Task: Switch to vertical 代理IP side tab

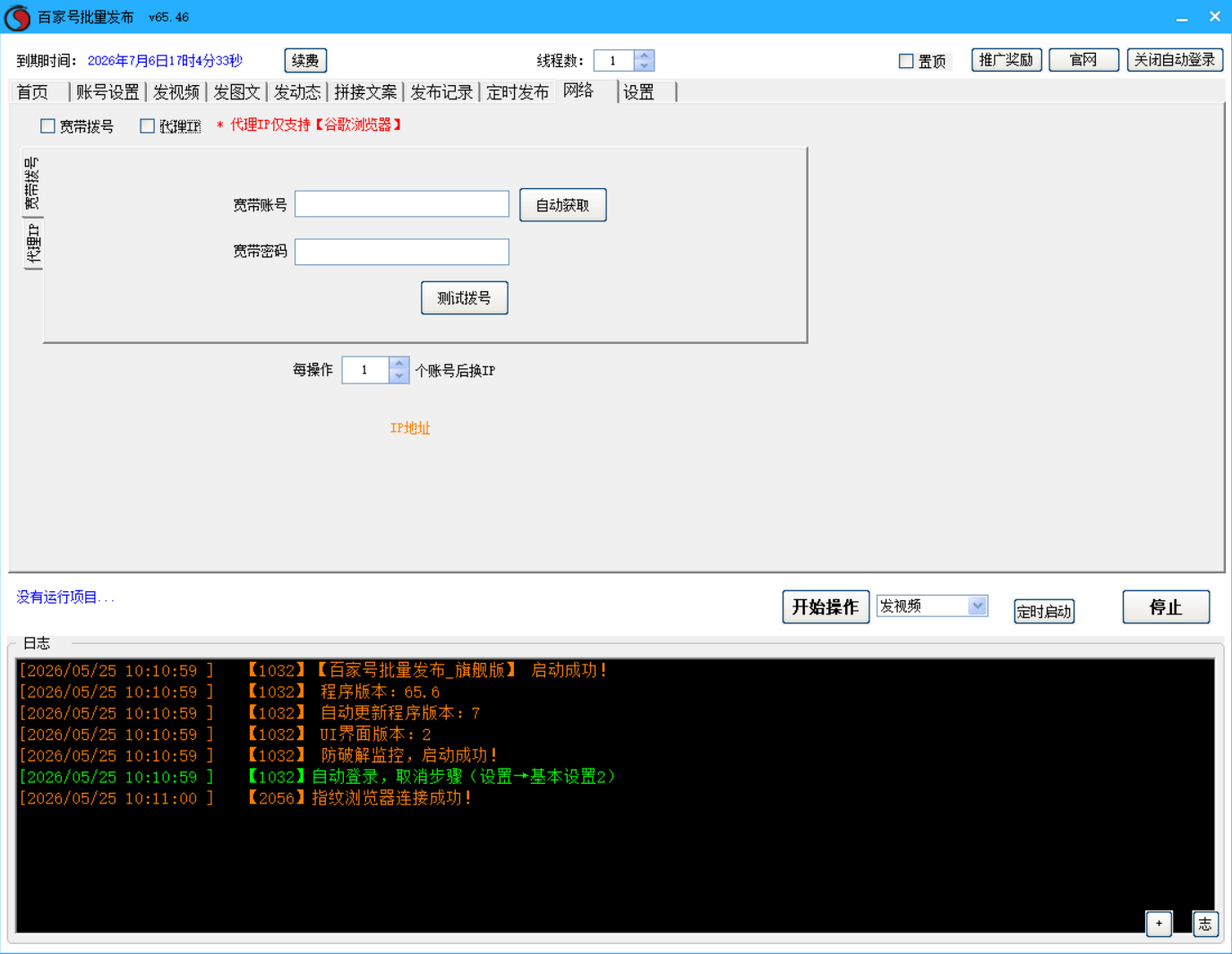Action: coord(33,244)
